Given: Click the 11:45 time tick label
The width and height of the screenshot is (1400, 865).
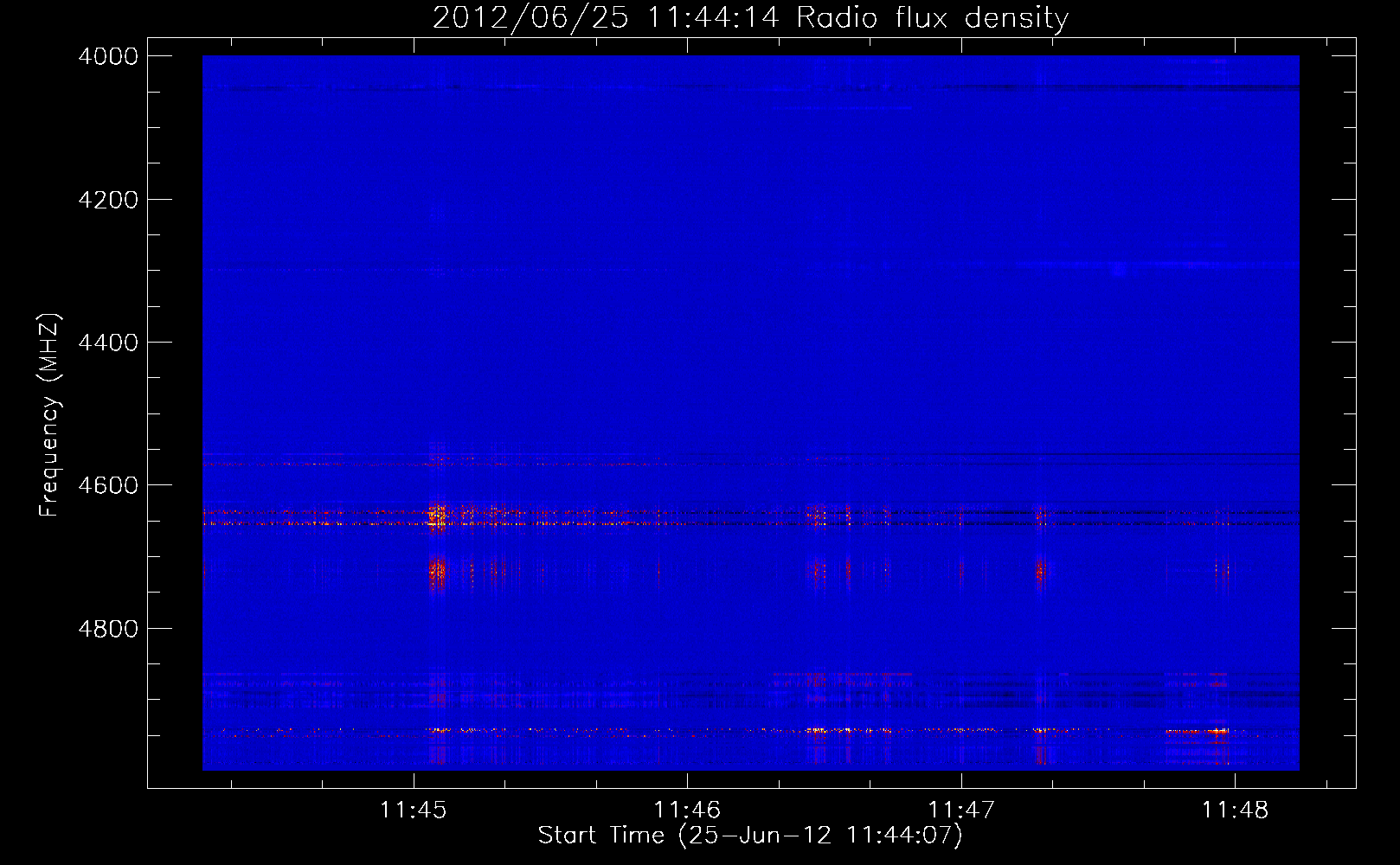Looking at the screenshot, I should 414,810.
